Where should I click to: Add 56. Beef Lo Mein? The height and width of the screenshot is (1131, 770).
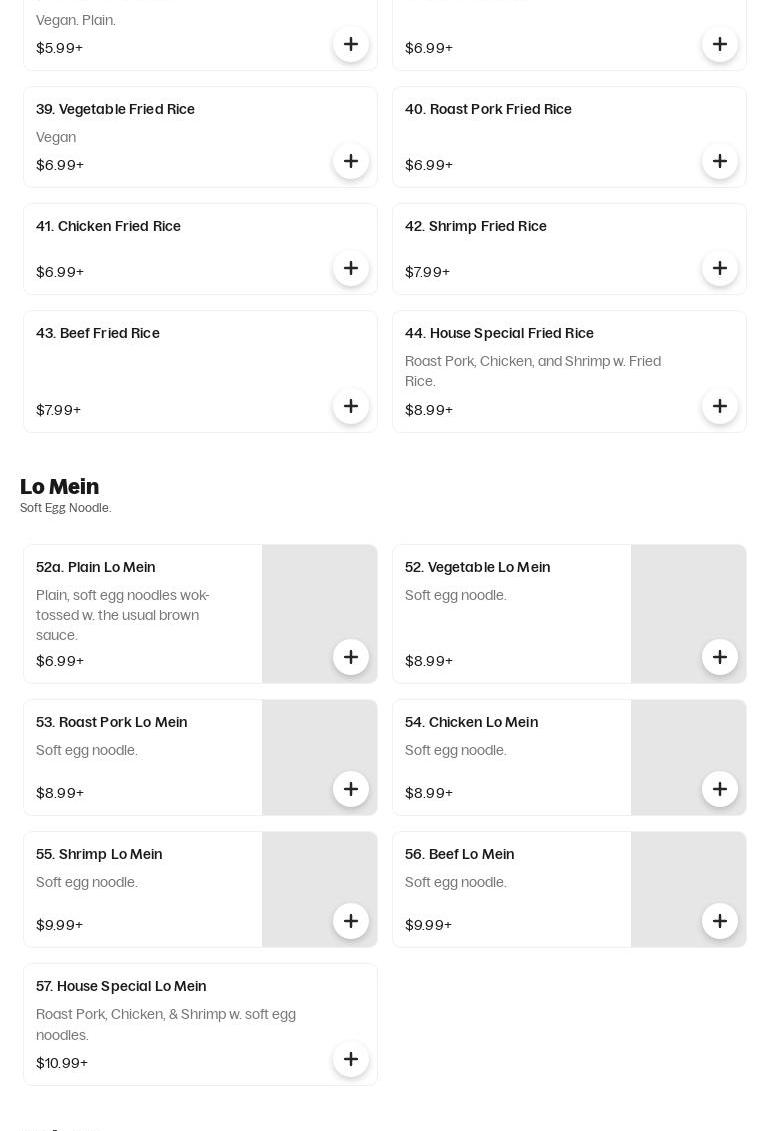[720, 921]
